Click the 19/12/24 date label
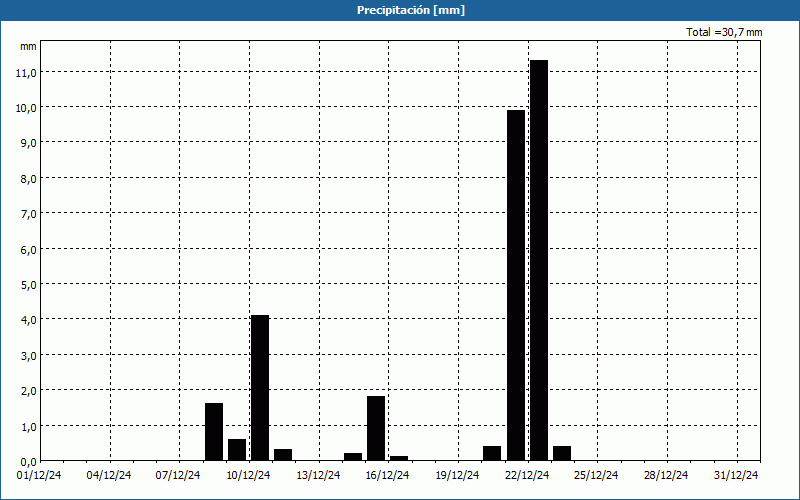Image resolution: width=800 pixels, height=500 pixels. click(457, 476)
